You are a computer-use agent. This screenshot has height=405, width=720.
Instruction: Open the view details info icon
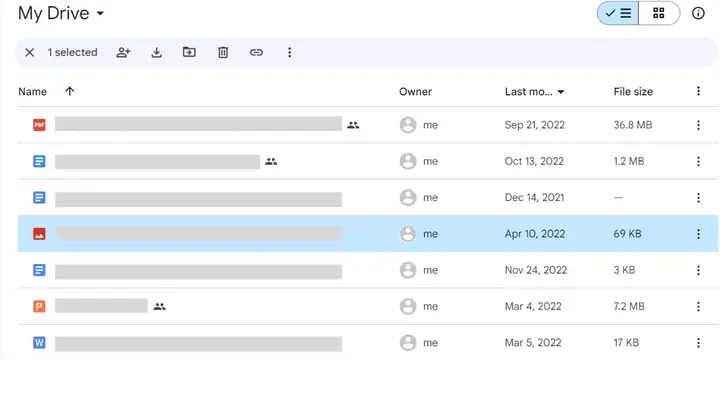698,13
